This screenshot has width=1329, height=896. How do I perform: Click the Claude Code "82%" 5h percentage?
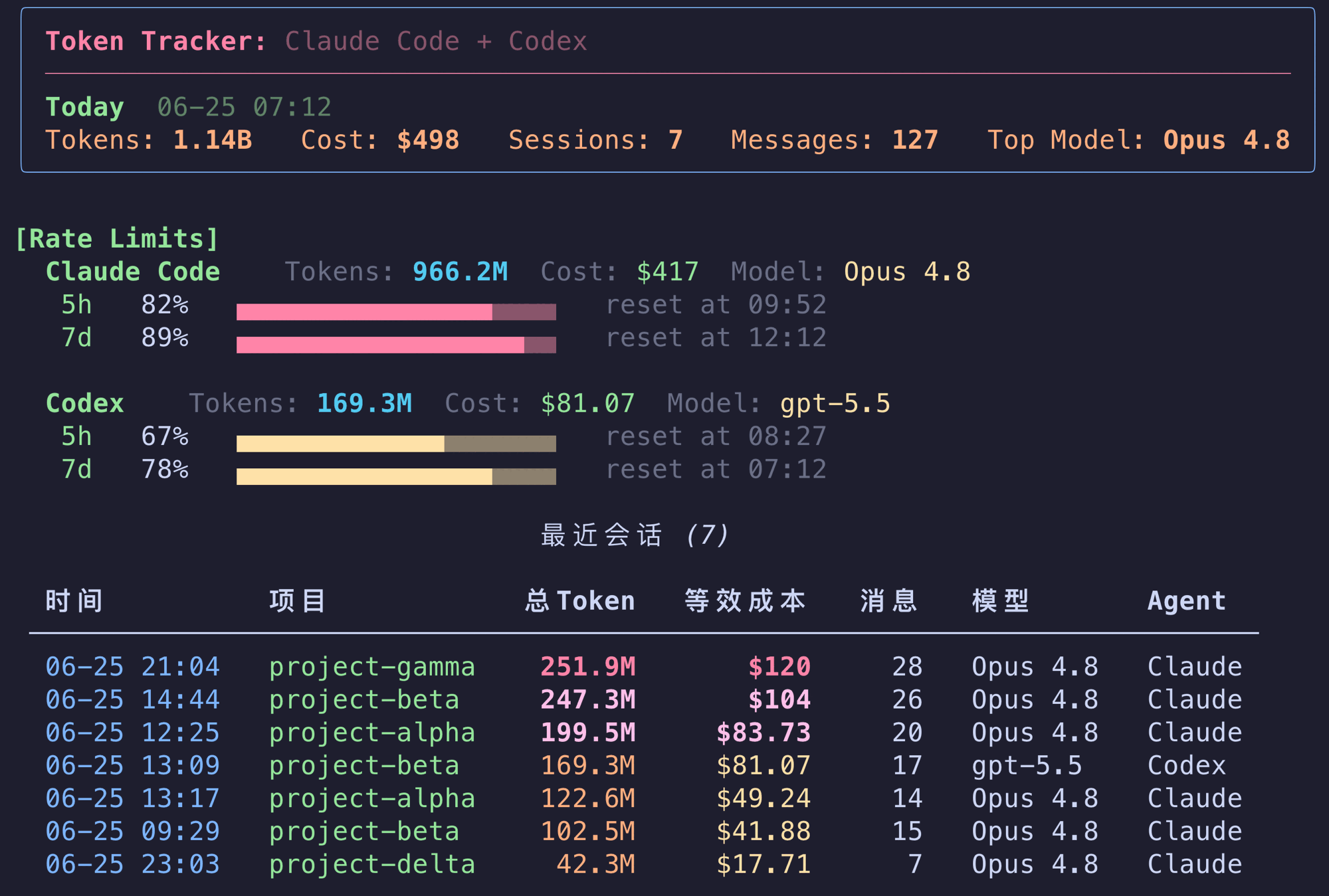coord(165,305)
